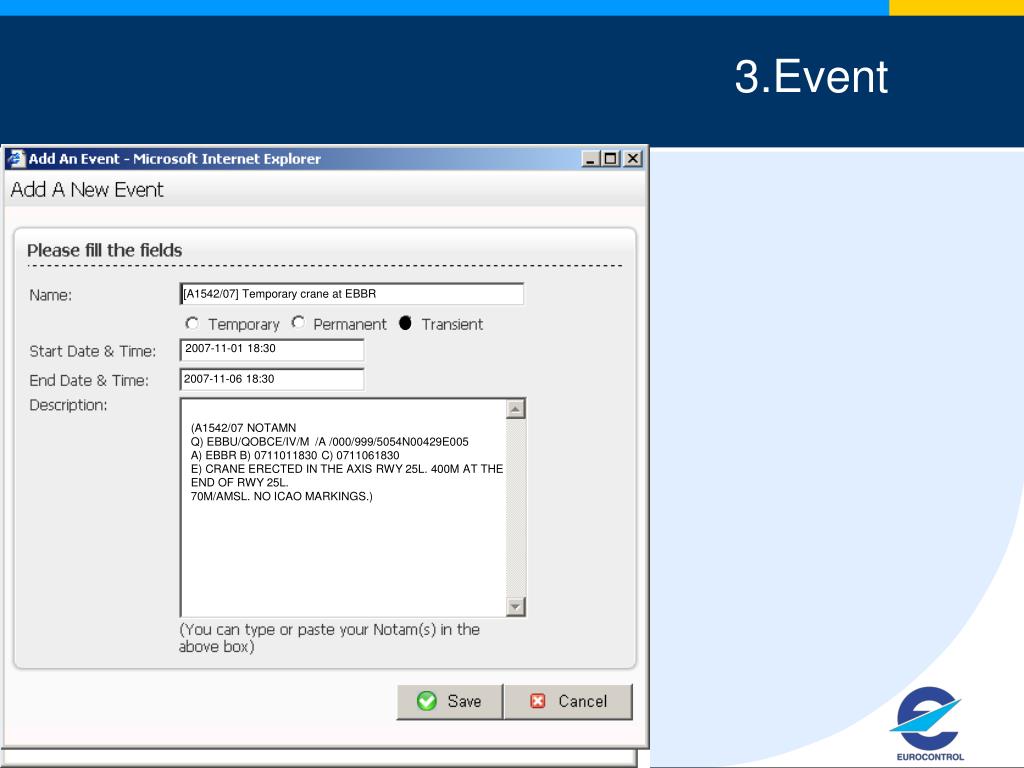Click the 'Q) EBBU/QOBCE/IV/M' line

pos(329,441)
